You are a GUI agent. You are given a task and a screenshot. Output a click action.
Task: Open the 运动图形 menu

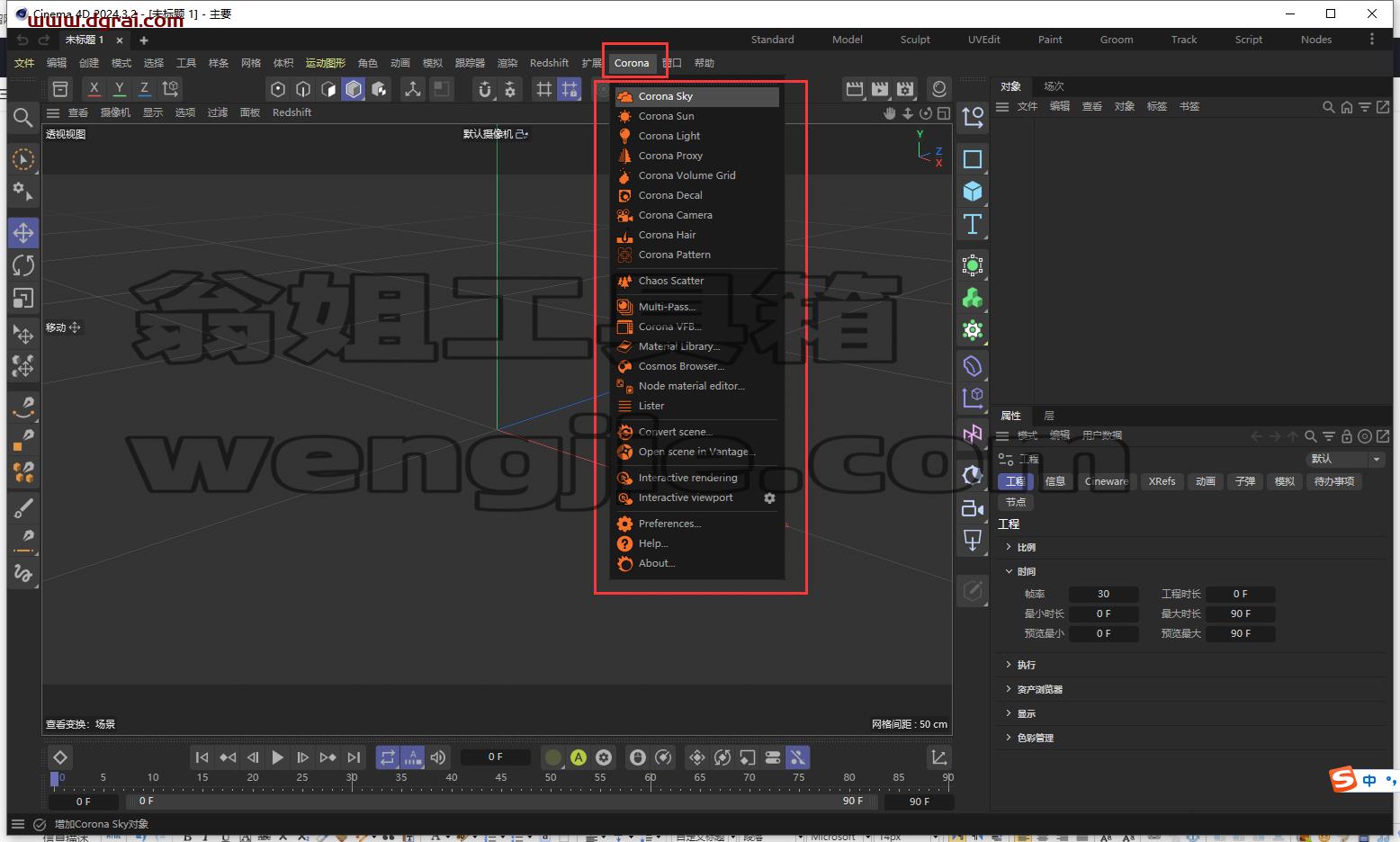[x=325, y=63]
